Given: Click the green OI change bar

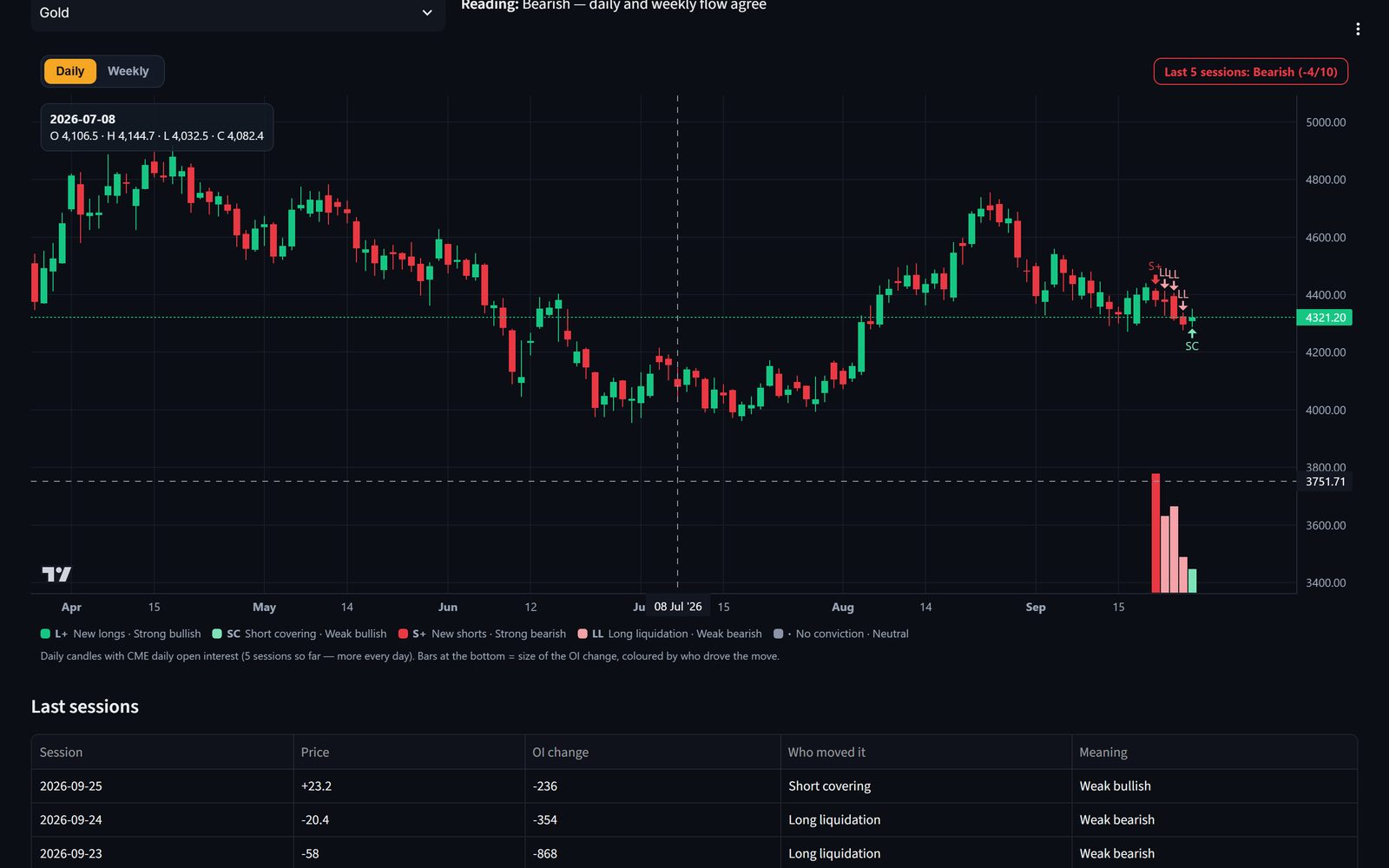Looking at the screenshot, I should [x=1192, y=581].
